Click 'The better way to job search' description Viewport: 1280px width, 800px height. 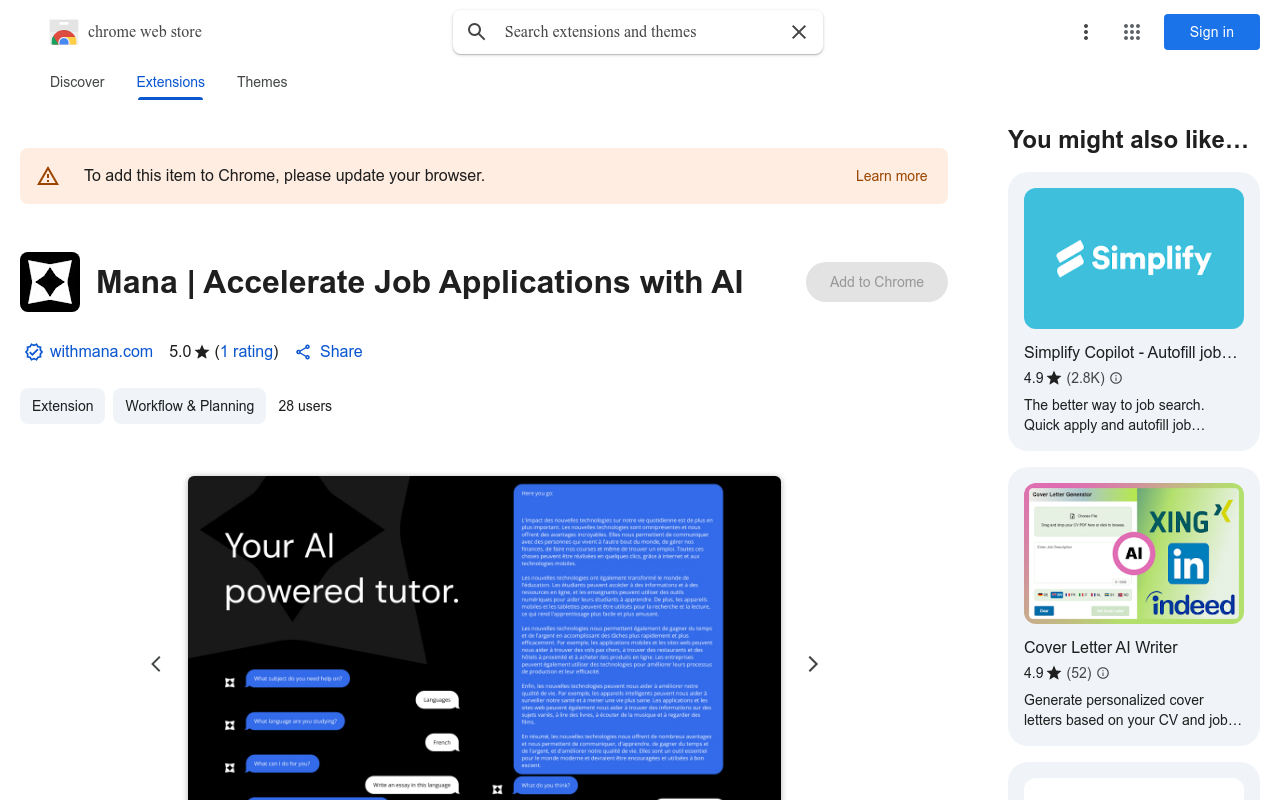tap(1115, 415)
